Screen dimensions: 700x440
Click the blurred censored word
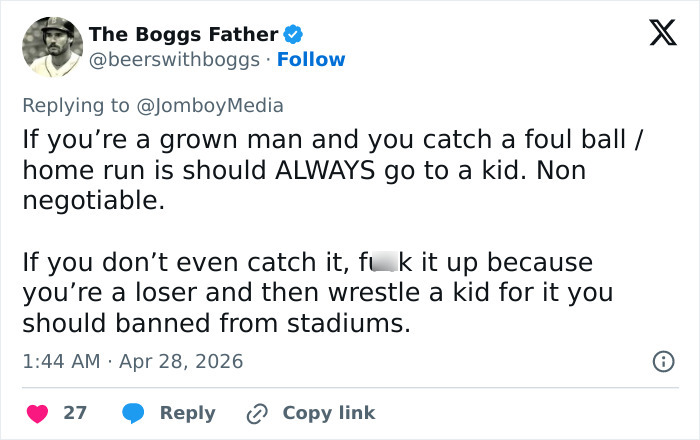(383, 263)
